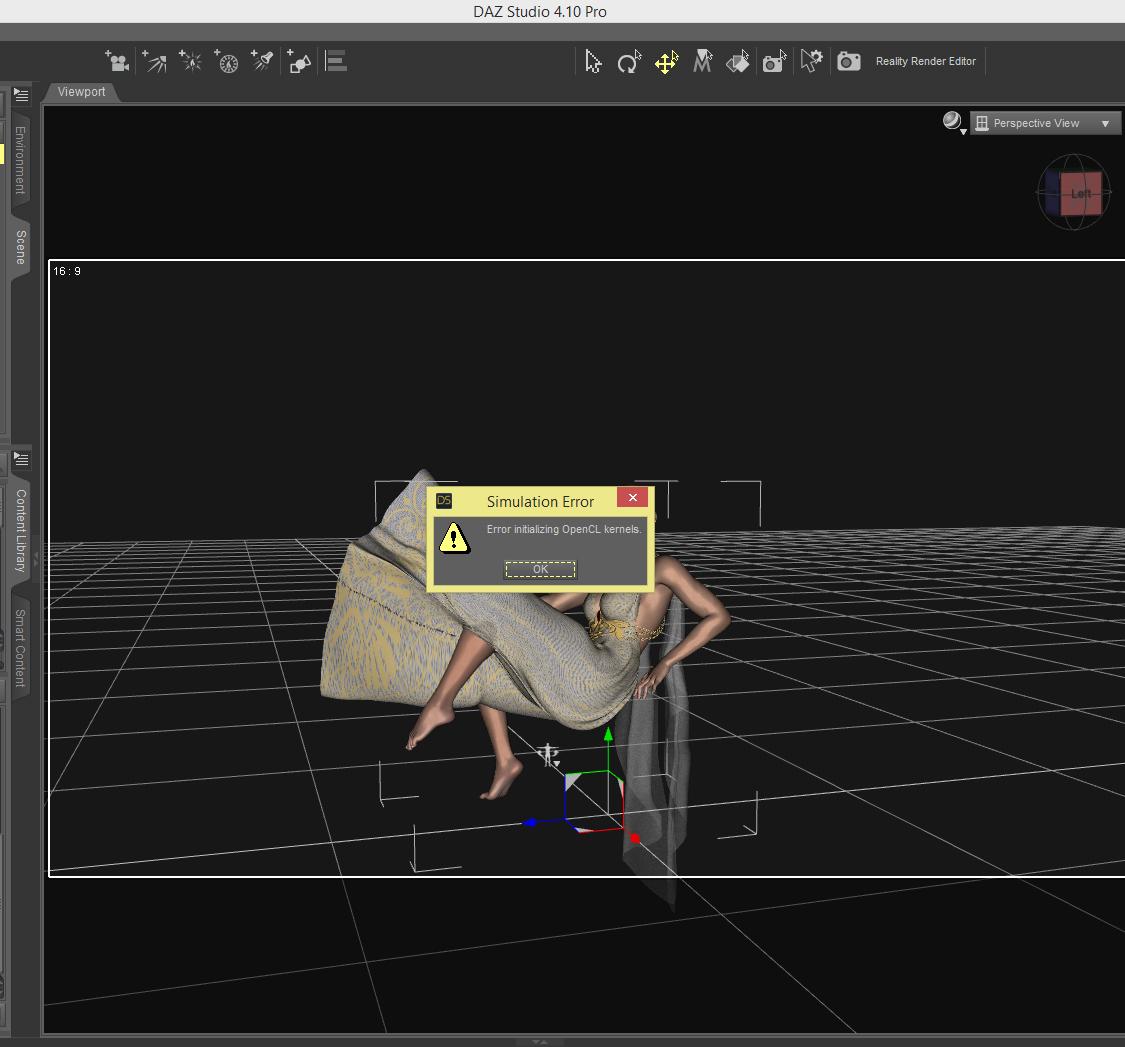Activate the Spot Render tool
This screenshot has width=1125, height=1047.
point(774,61)
